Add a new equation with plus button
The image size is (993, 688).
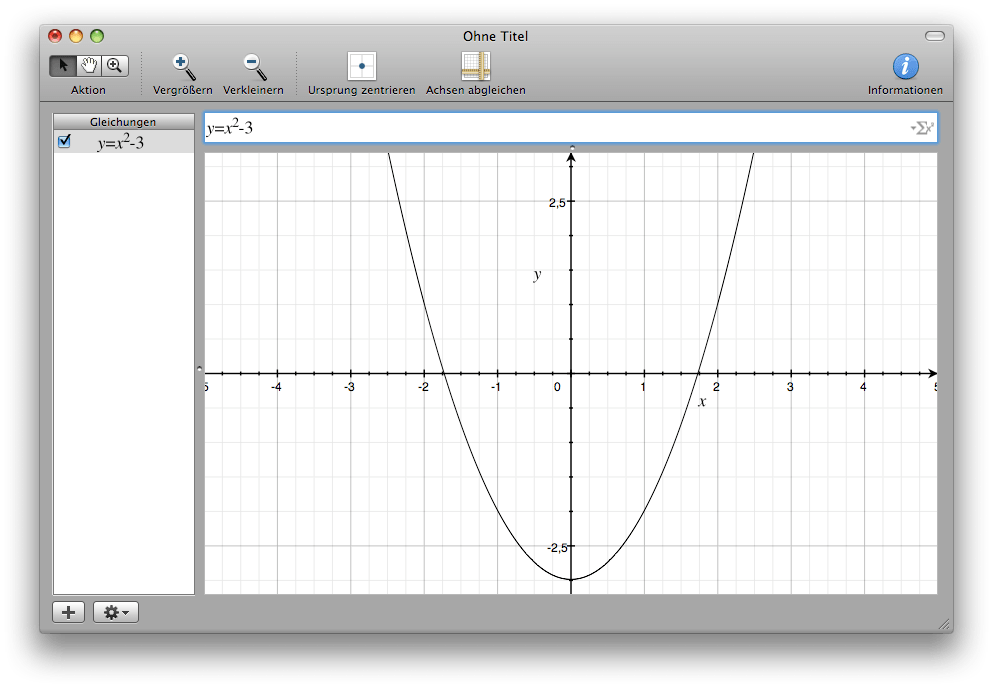(x=68, y=613)
